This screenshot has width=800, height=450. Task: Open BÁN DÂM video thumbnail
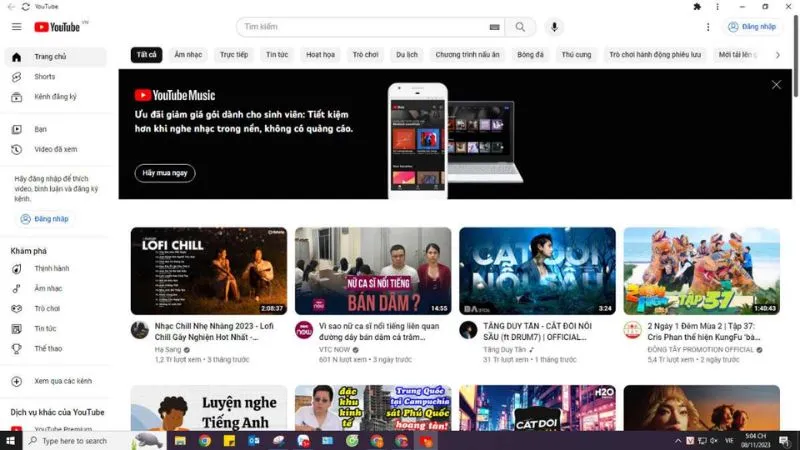373,271
